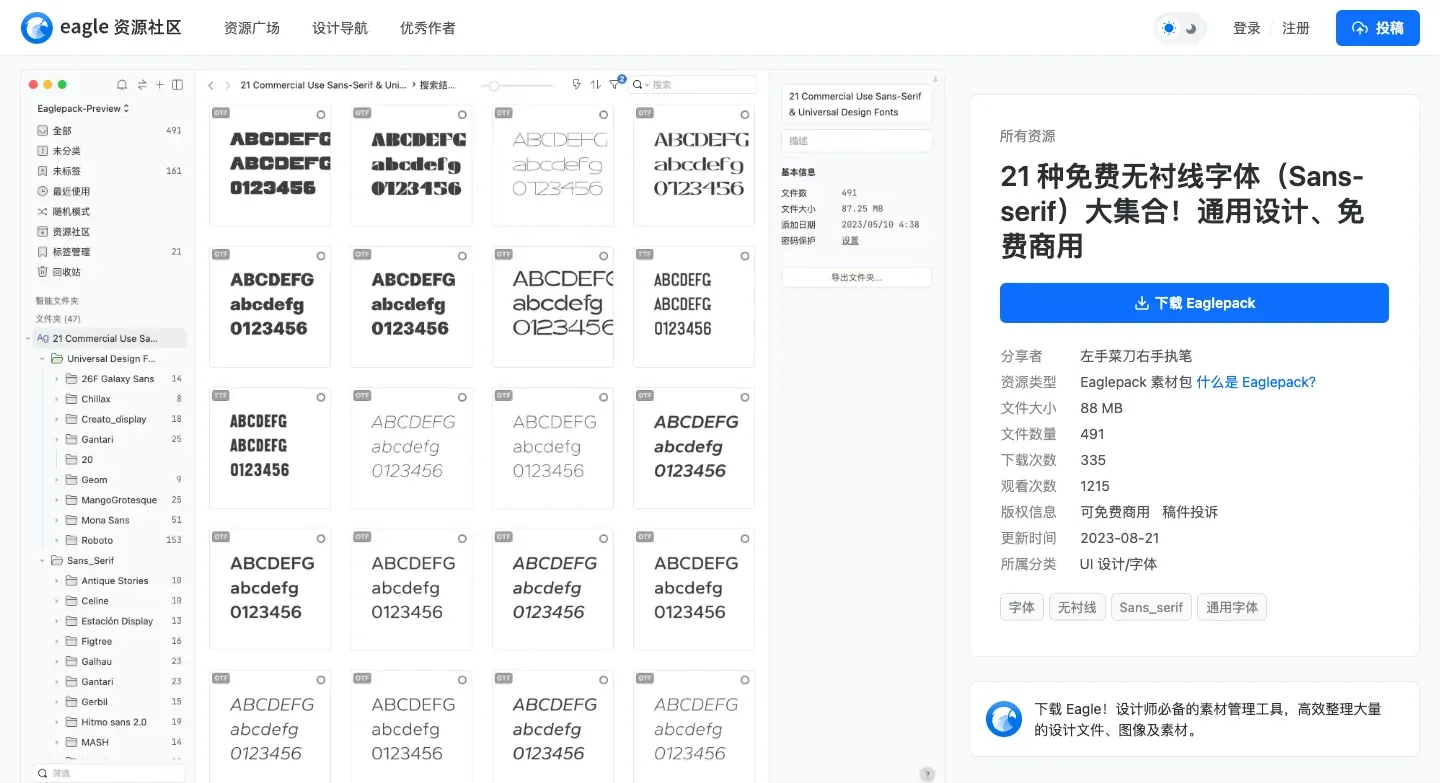The image size is (1440, 783).
Task: Open notifications bell in Eagle sidebar
Action: pos(122,85)
